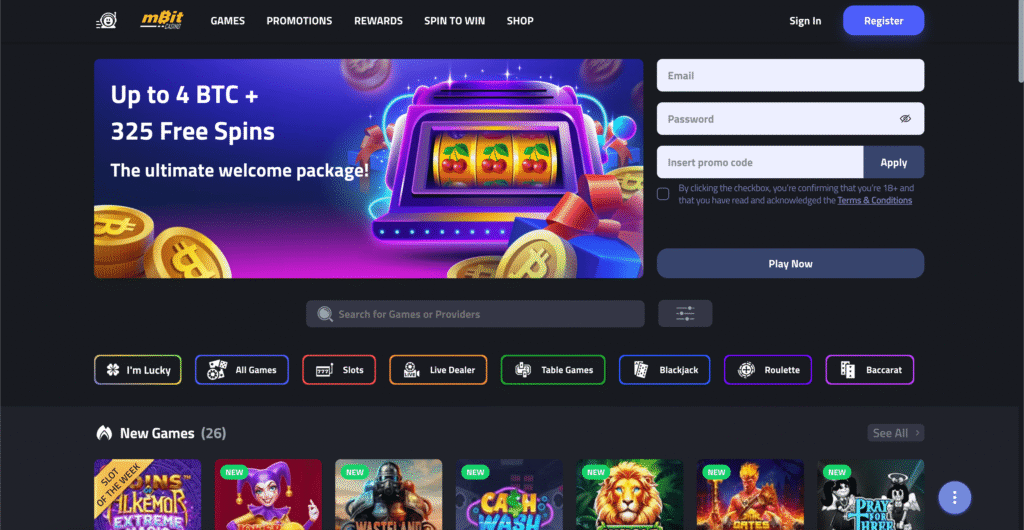This screenshot has height=530, width=1024.
Task: Expand New Games with See All
Action: tap(895, 433)
